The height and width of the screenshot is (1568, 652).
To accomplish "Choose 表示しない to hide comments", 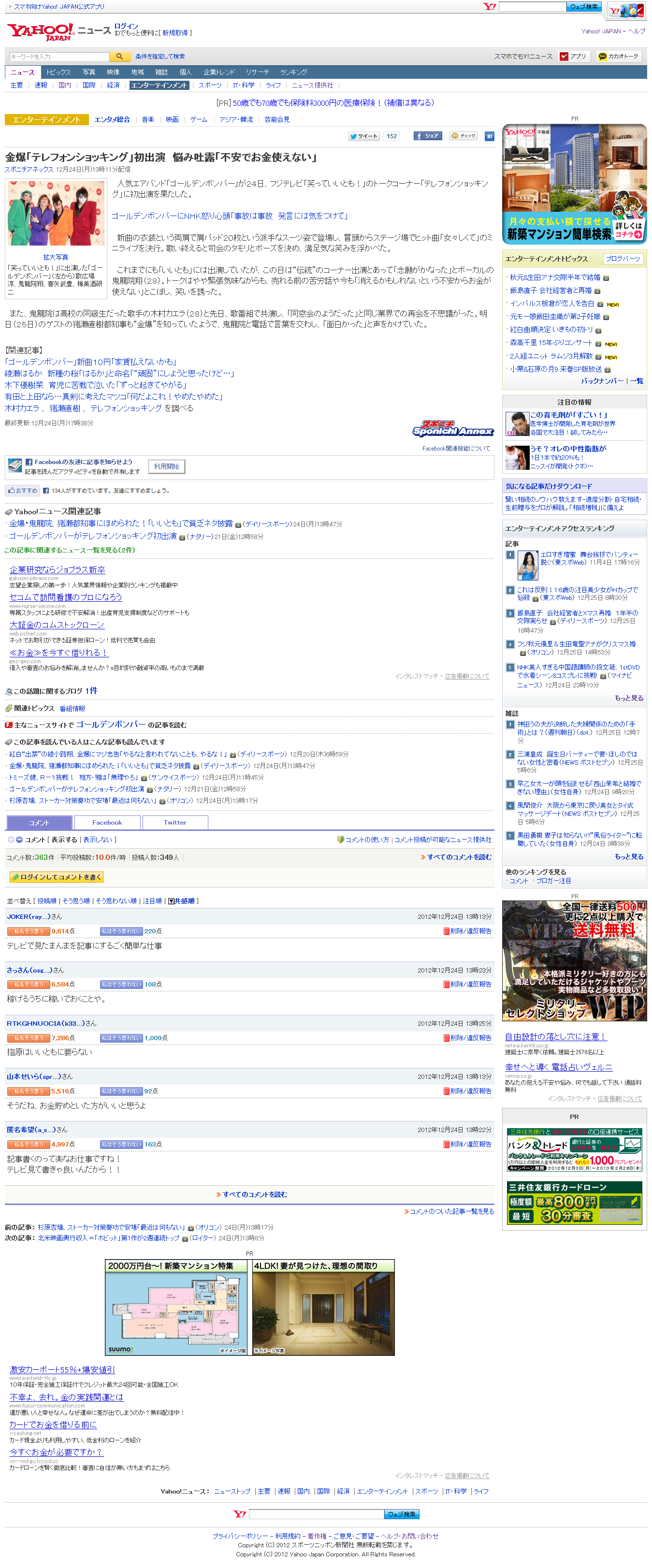I will coord(98,840).
